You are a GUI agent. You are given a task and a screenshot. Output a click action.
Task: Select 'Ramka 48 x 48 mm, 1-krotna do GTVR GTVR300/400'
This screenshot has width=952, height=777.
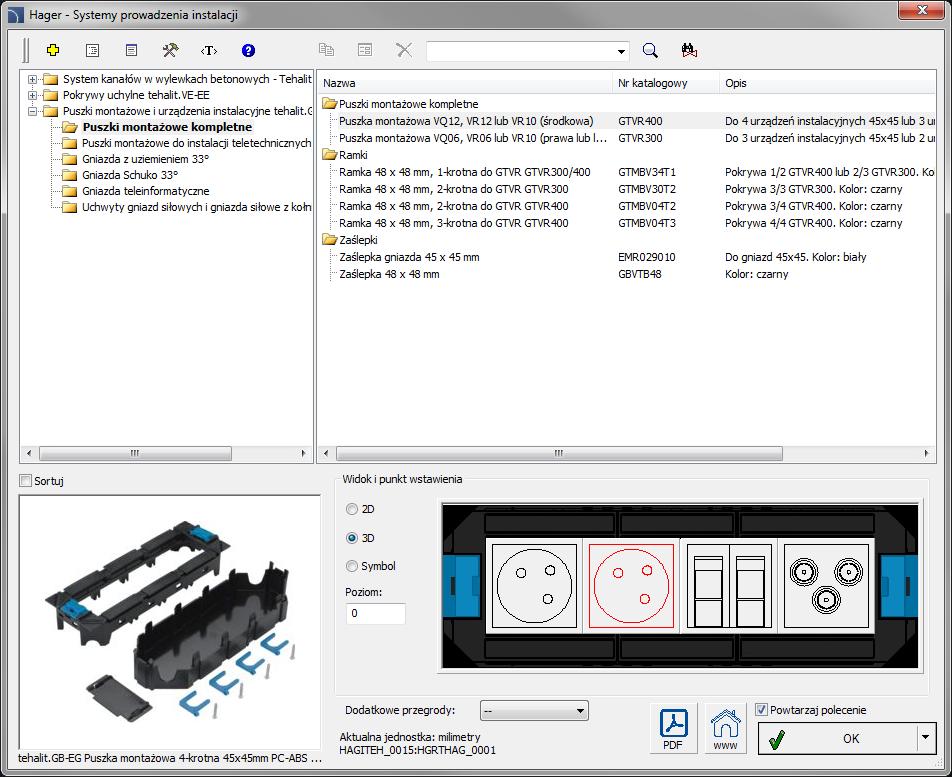pos(627,172)
